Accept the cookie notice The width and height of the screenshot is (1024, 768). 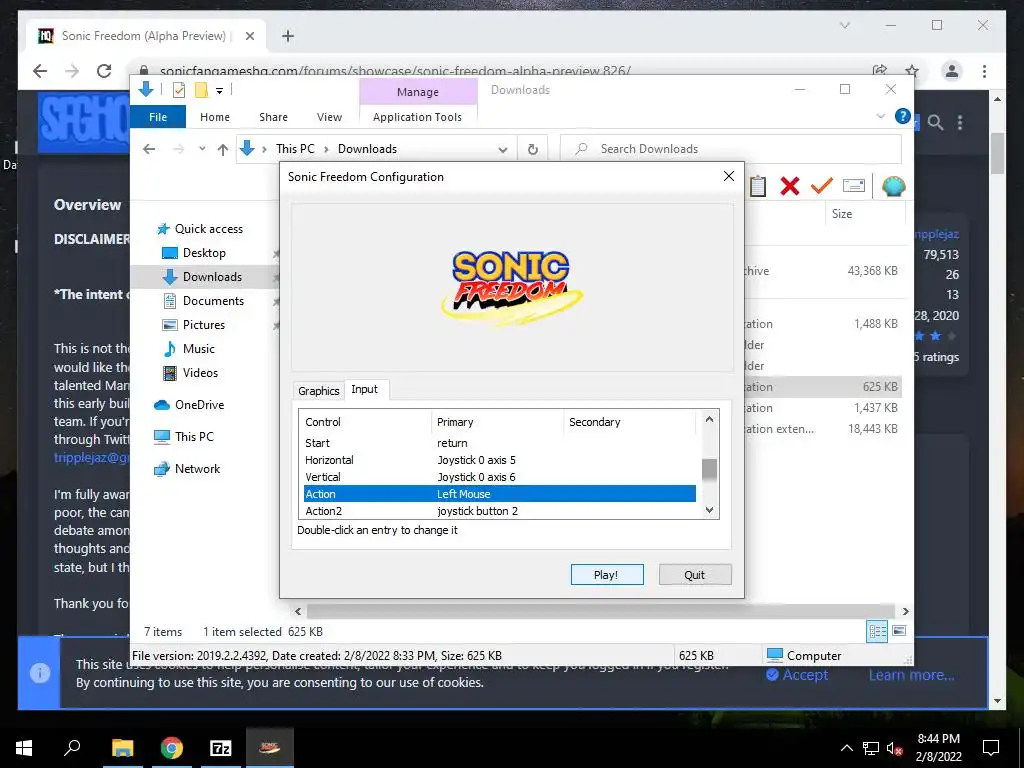tap(797, 675)
